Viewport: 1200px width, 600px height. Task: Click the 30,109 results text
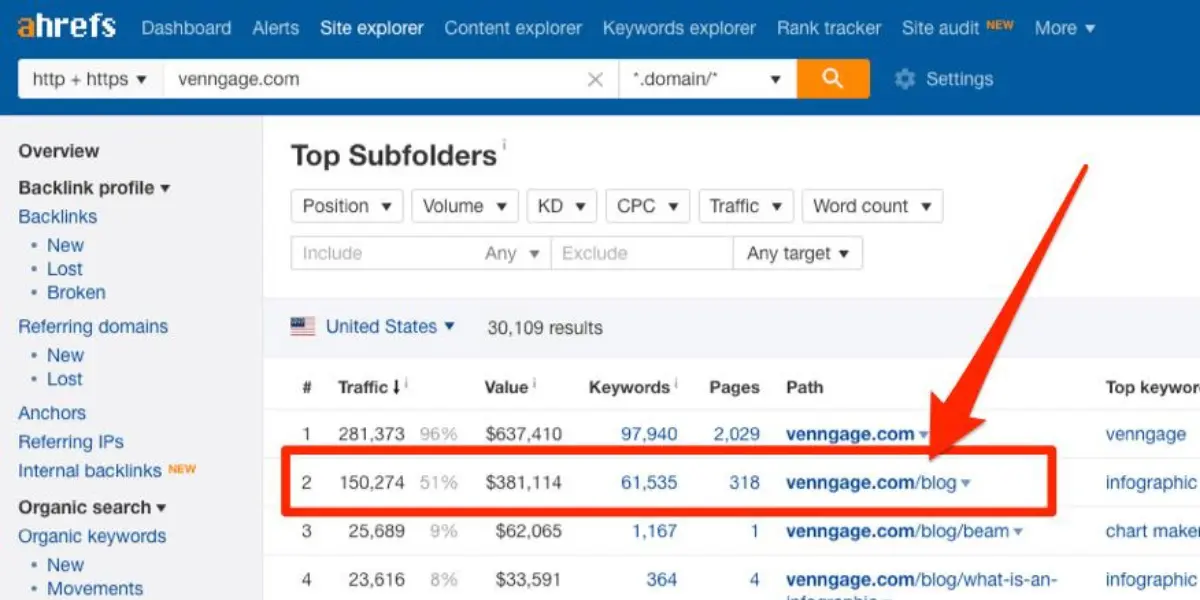(x=545, y=327)
